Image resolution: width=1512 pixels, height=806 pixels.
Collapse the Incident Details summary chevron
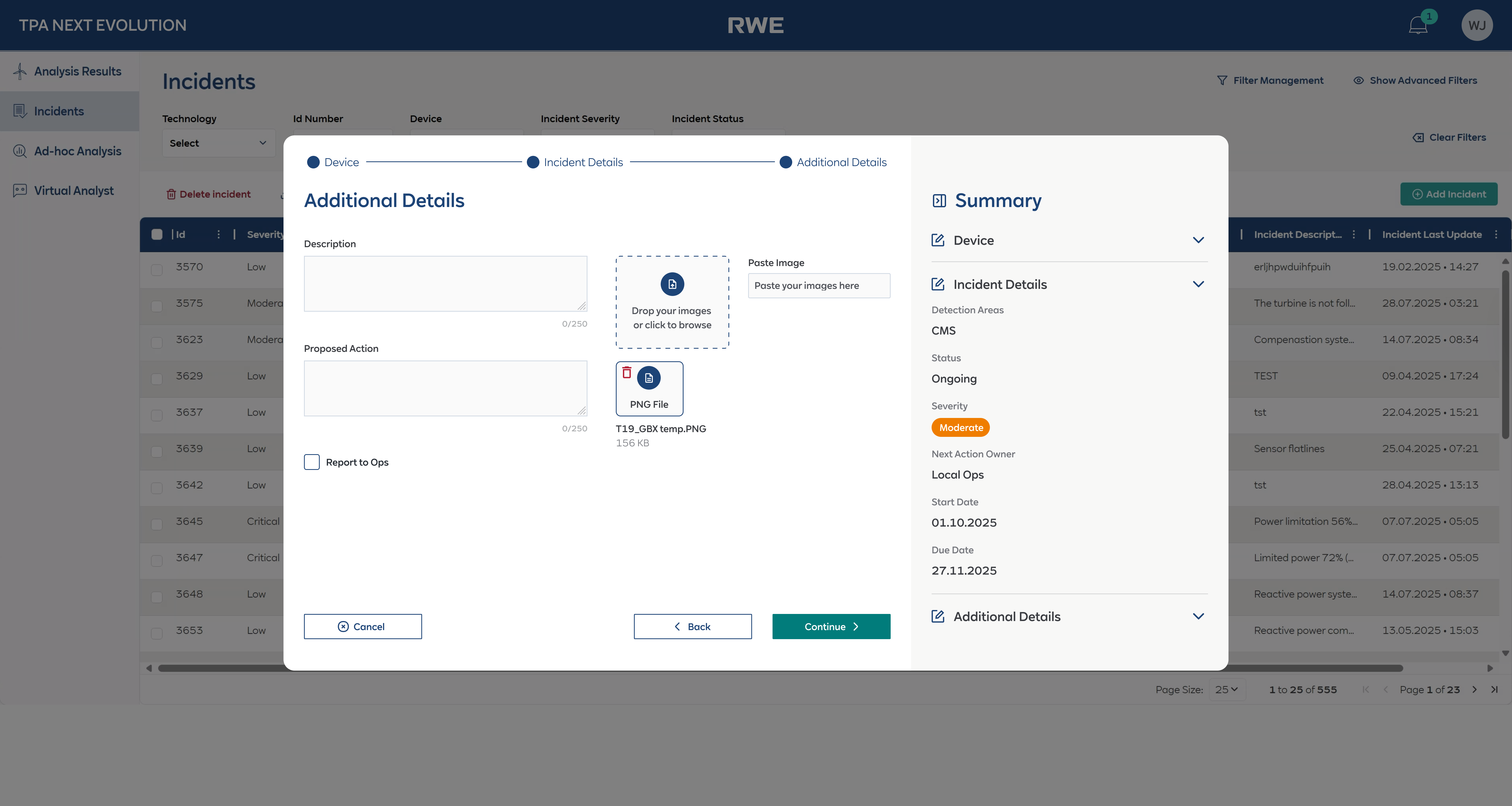point(1199,284)
